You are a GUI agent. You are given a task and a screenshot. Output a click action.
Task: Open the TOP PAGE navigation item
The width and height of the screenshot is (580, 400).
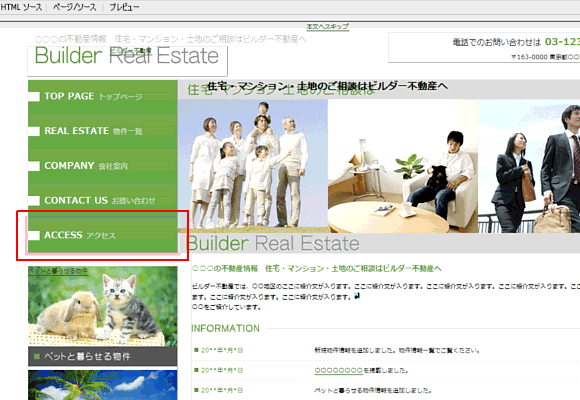pyautogui.click(x=103, y=97)
